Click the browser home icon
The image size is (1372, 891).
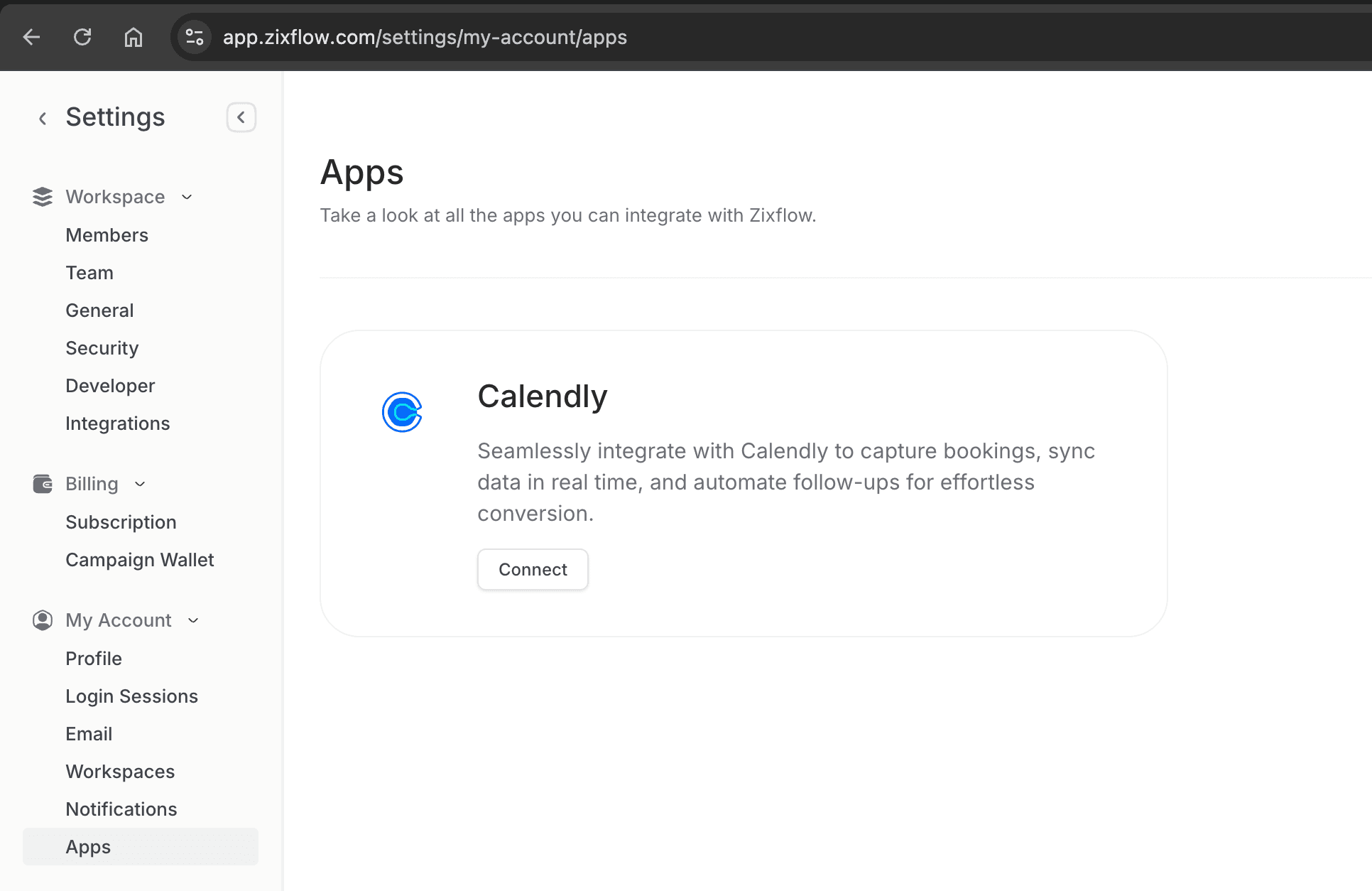tap(134, 37)
